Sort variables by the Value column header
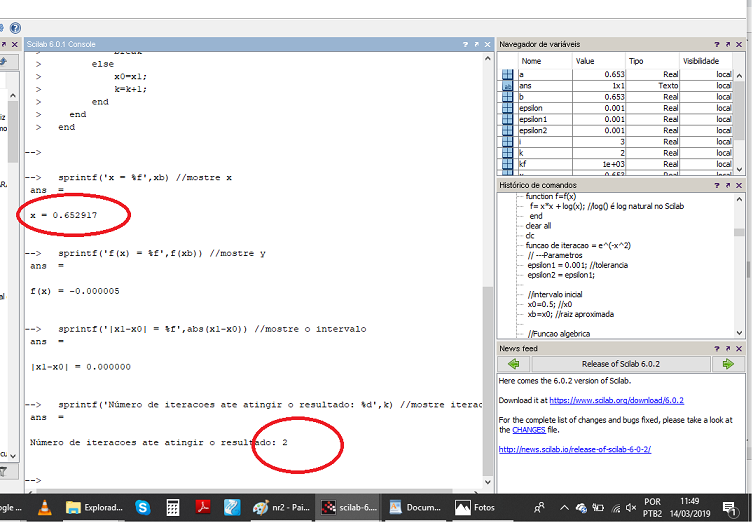Image resolution: width=753 pixels, height=523 pixels. coord(585,61)
